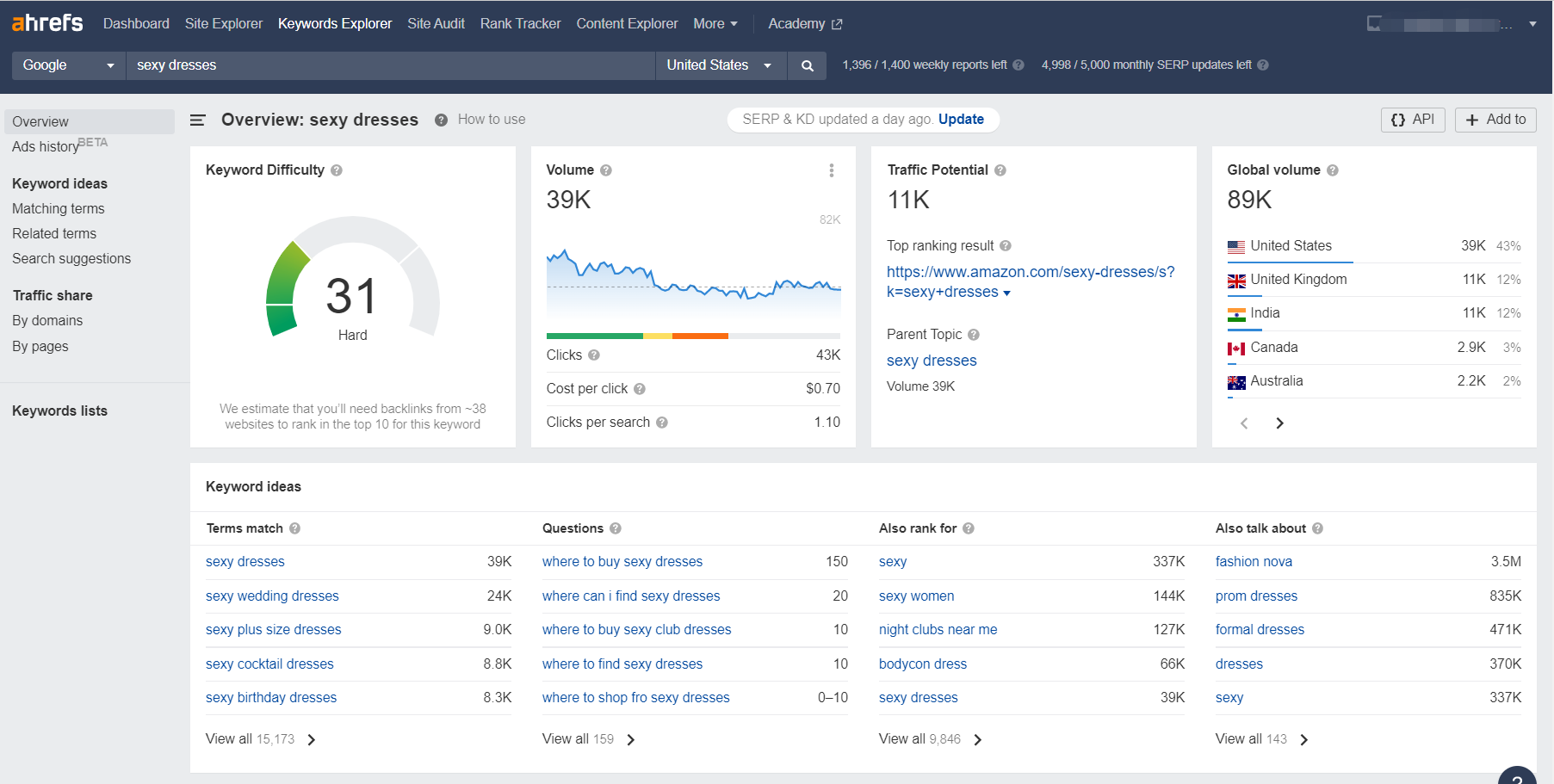Click help icon beside Global volume

coord(1332,170)
